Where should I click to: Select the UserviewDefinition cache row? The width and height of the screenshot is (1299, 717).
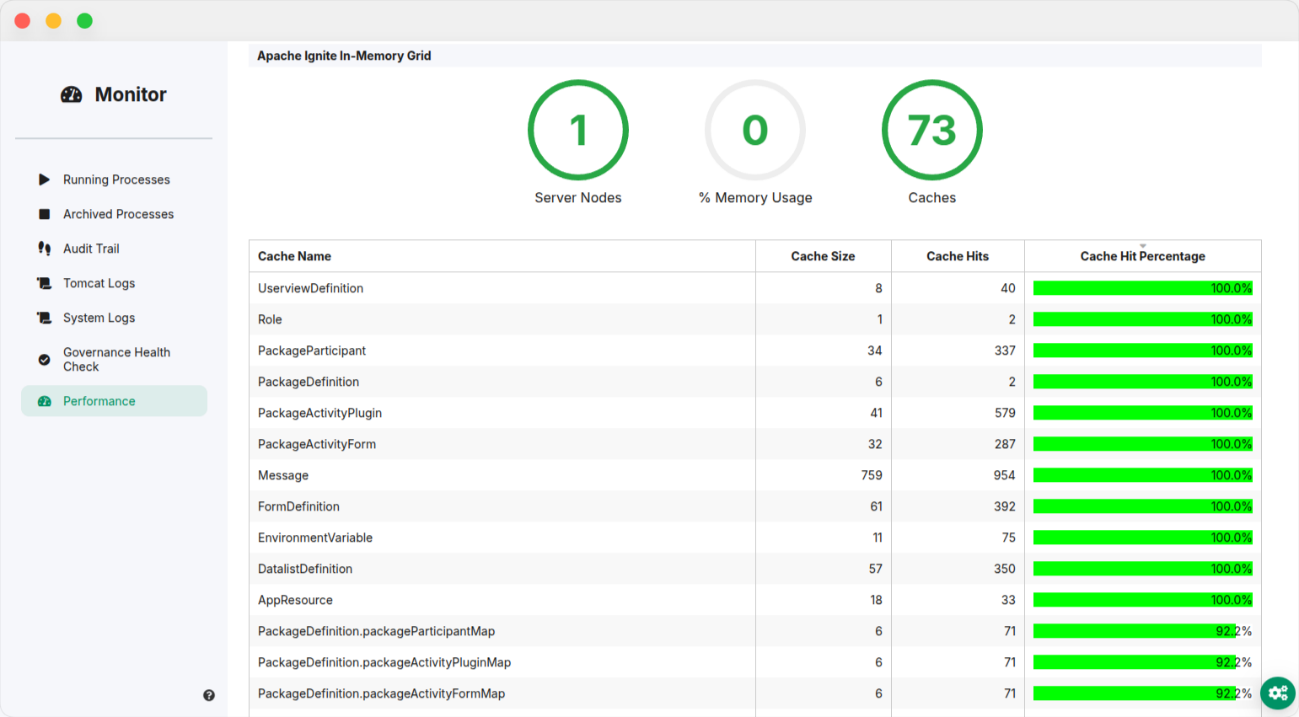tap(311, 288)
